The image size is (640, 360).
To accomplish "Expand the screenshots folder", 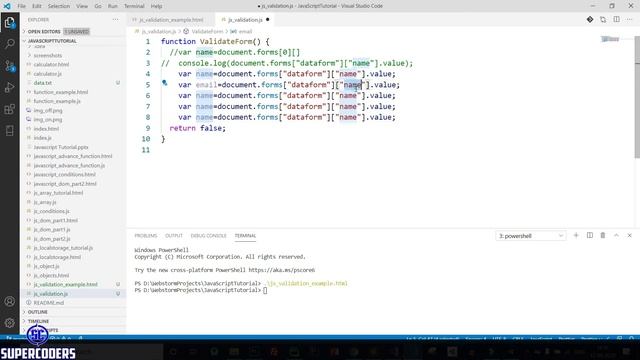I will pos(48,55).
